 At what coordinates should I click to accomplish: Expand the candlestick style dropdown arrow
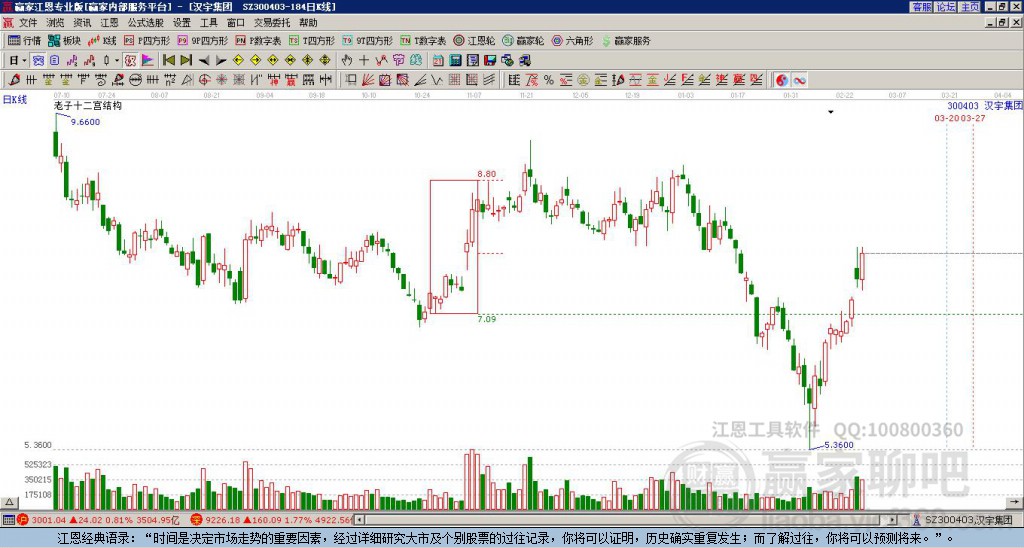click(x=117, y=61)
